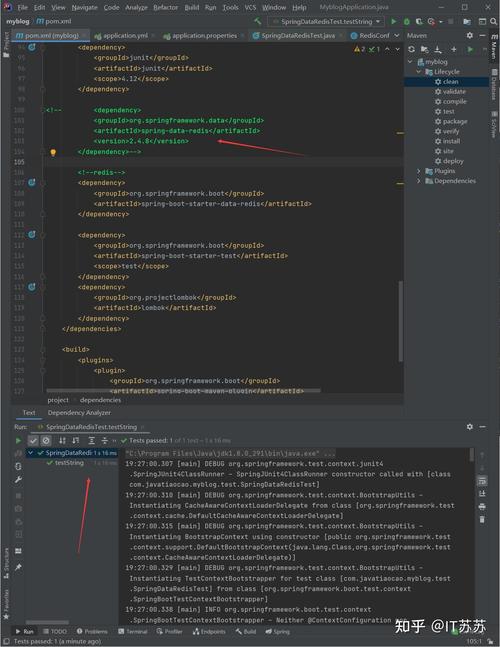The width and height of the screenshot is (500, 647).
Task: Collapse the SpringDataRedisTest result node
Action: tap(30, 453)
